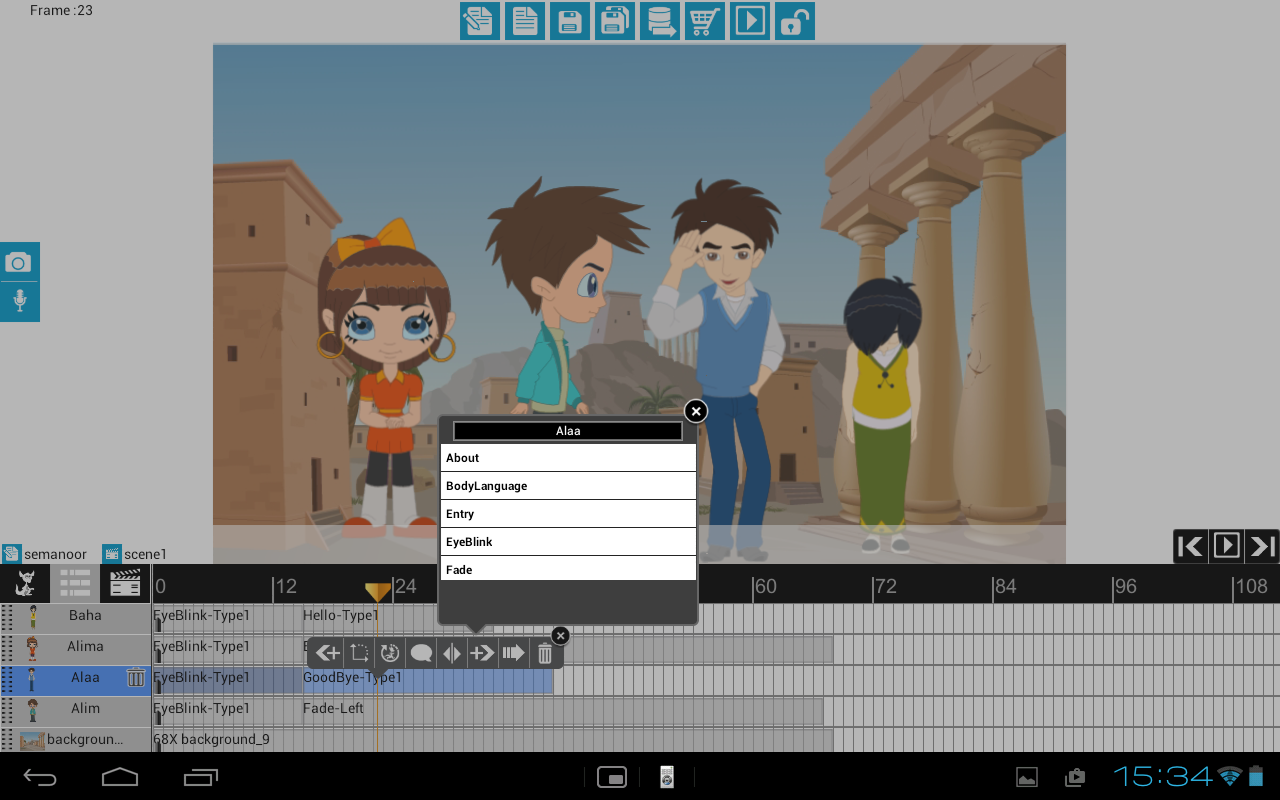Switch to the list view tab
The height and width of the screenshot is (800, 1280).
75,583
